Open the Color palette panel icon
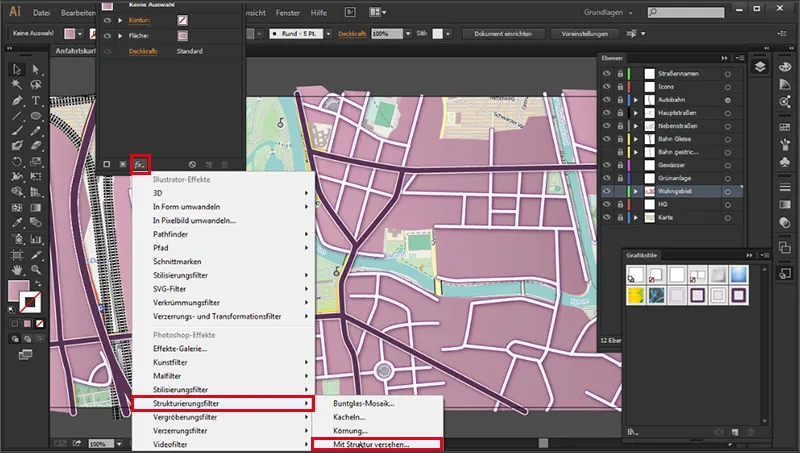This screenshot has width=800, height=453. 785,67
